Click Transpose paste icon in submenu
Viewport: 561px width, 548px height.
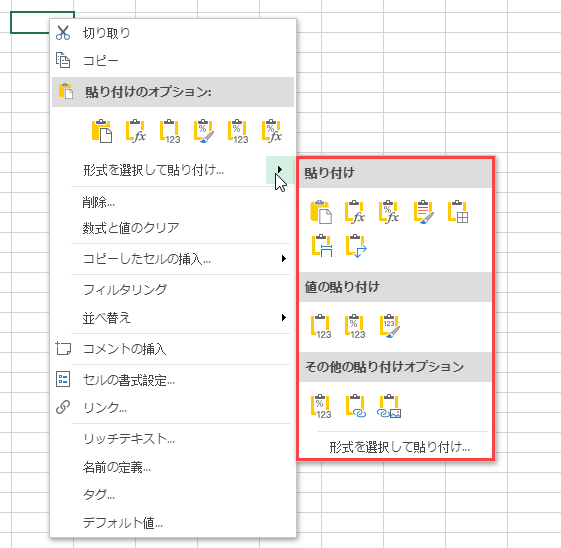pos(356,246)
